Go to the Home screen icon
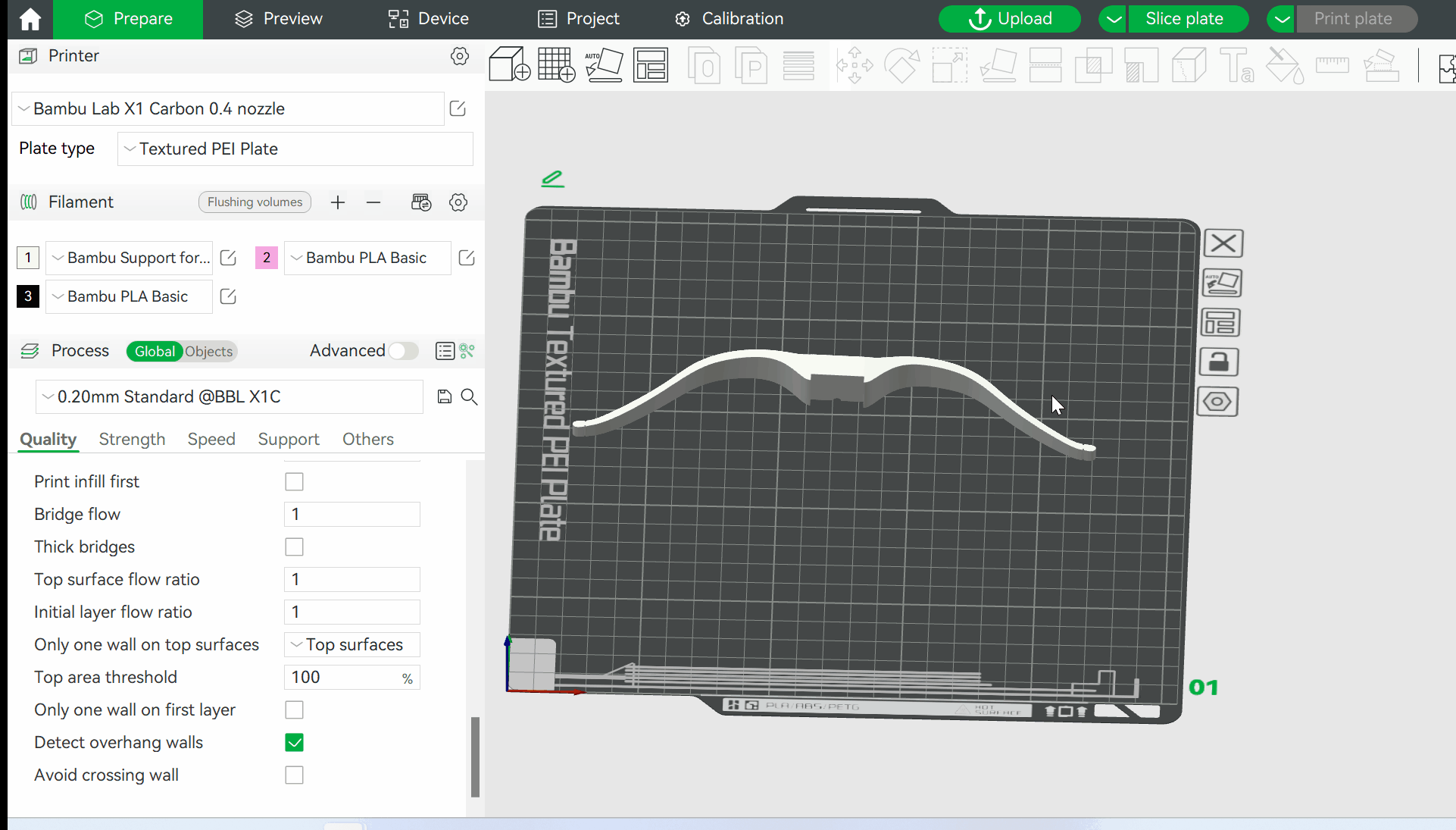 pos(30,19)
